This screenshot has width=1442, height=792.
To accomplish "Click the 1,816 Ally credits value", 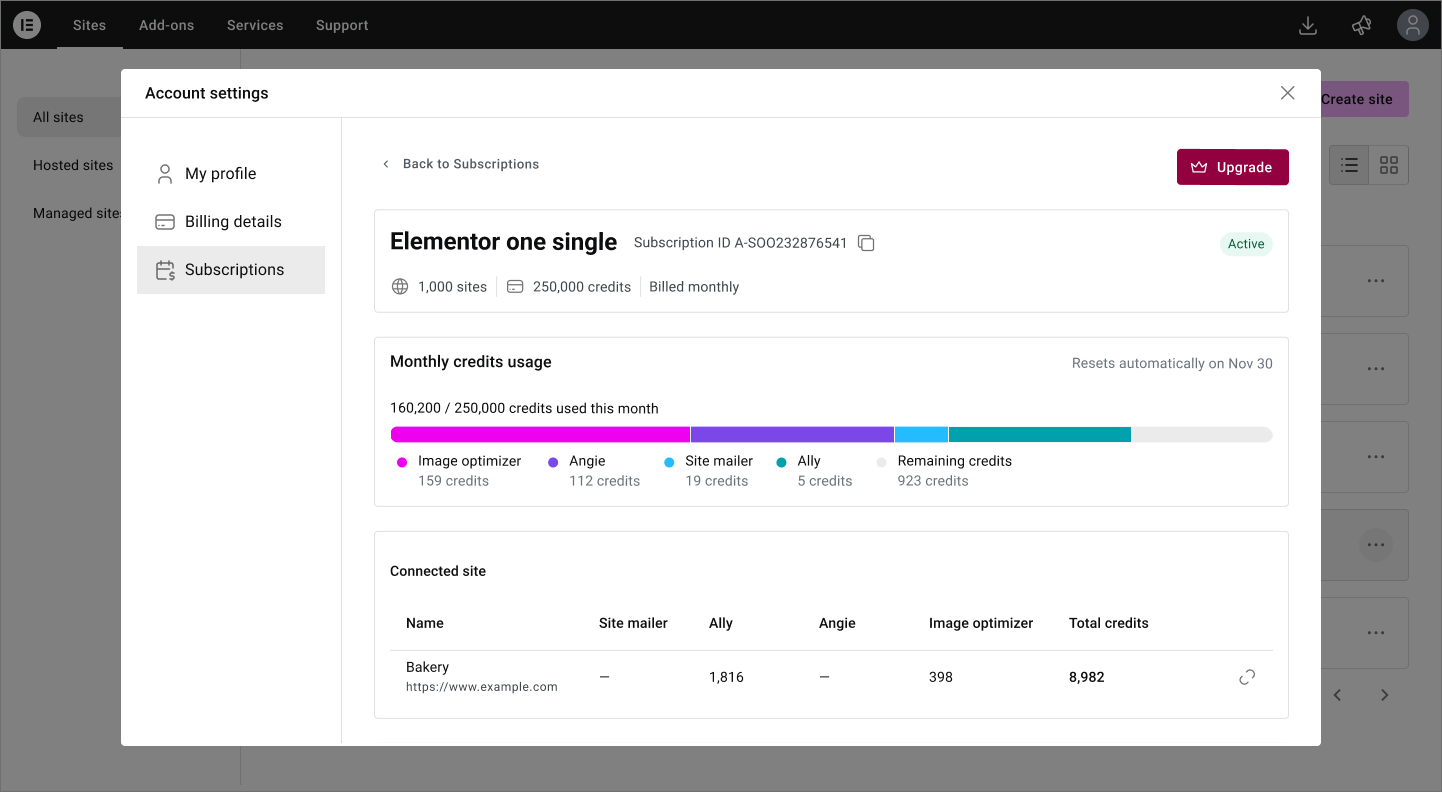I will pyautogui.click(x=726, y=677).
